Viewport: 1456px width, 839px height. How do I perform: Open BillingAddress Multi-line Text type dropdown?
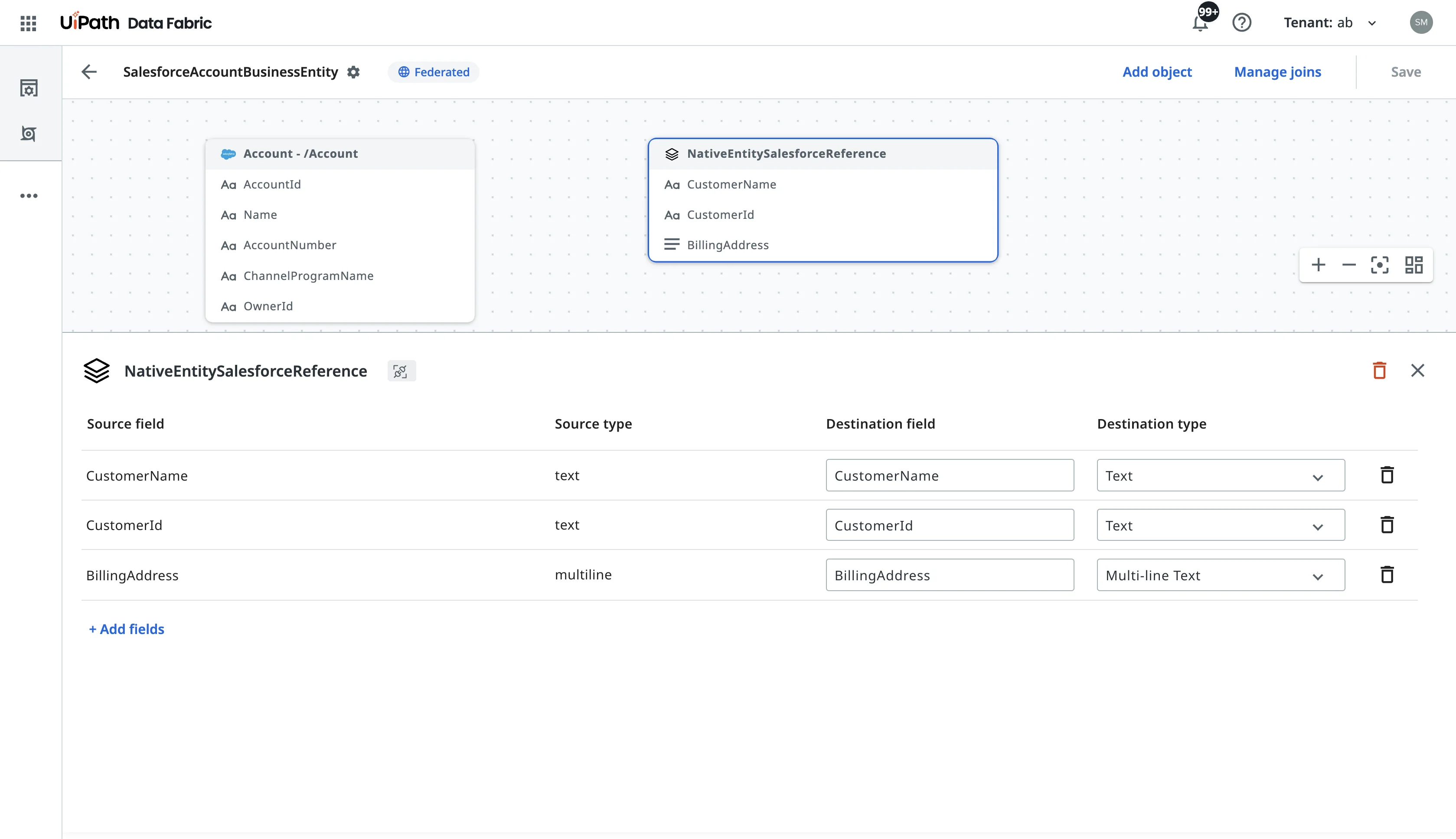[x=1220, y=575]
